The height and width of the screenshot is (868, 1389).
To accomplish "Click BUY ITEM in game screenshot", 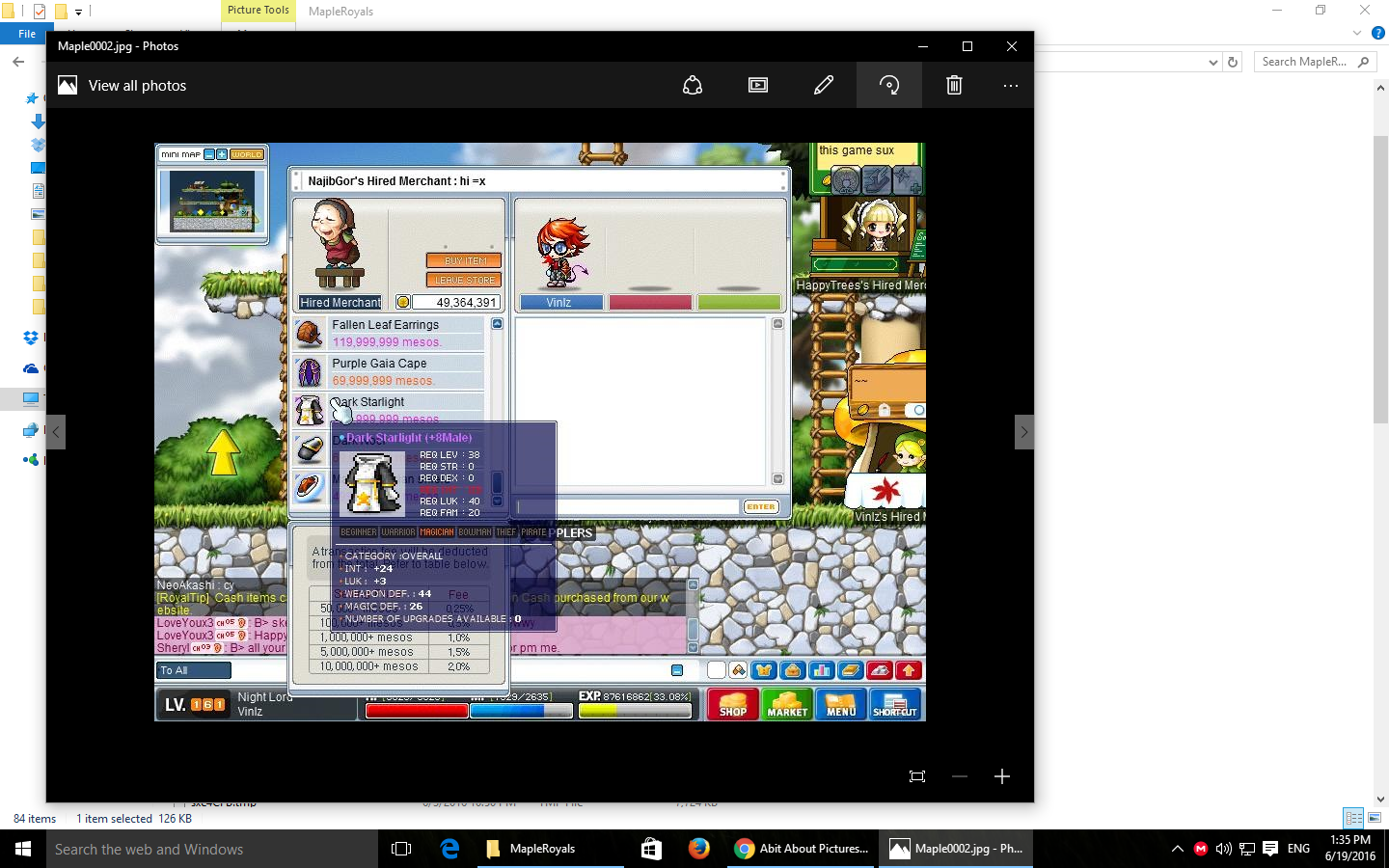I will 464,260.
